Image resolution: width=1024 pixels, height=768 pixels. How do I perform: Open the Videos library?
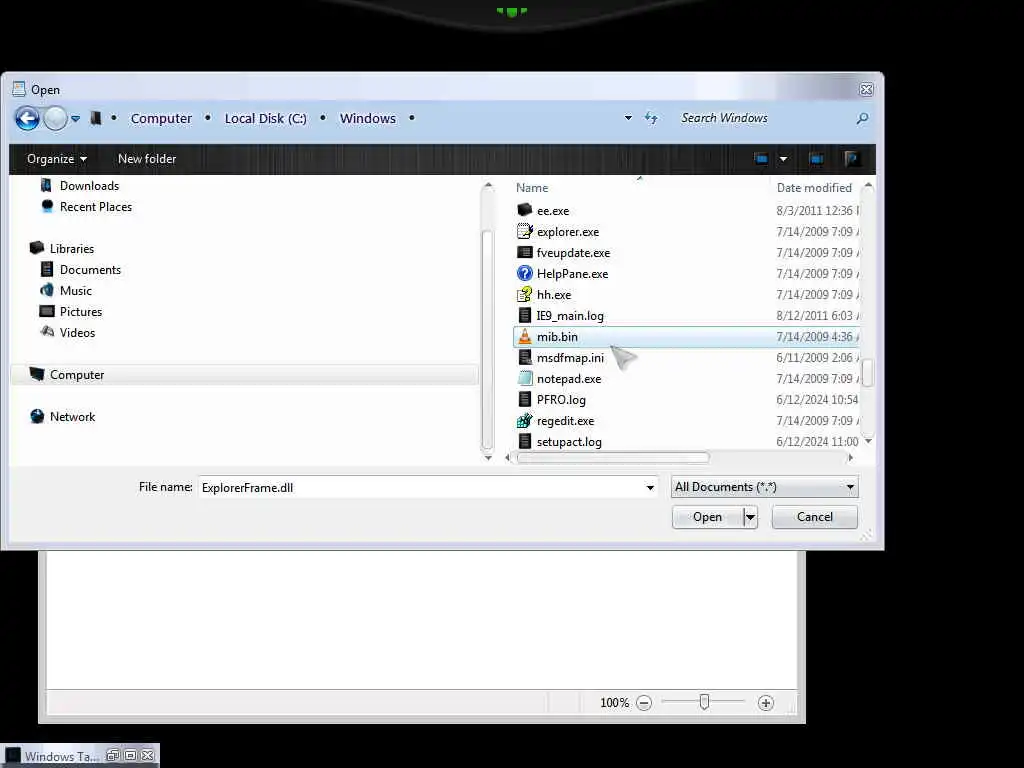pos(78,332)
